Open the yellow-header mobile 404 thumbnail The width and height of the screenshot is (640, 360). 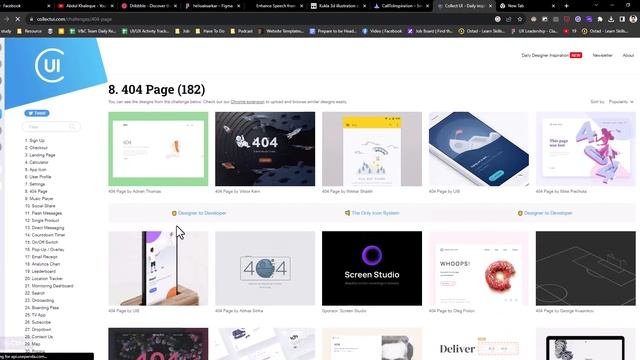tap(372, 149)
